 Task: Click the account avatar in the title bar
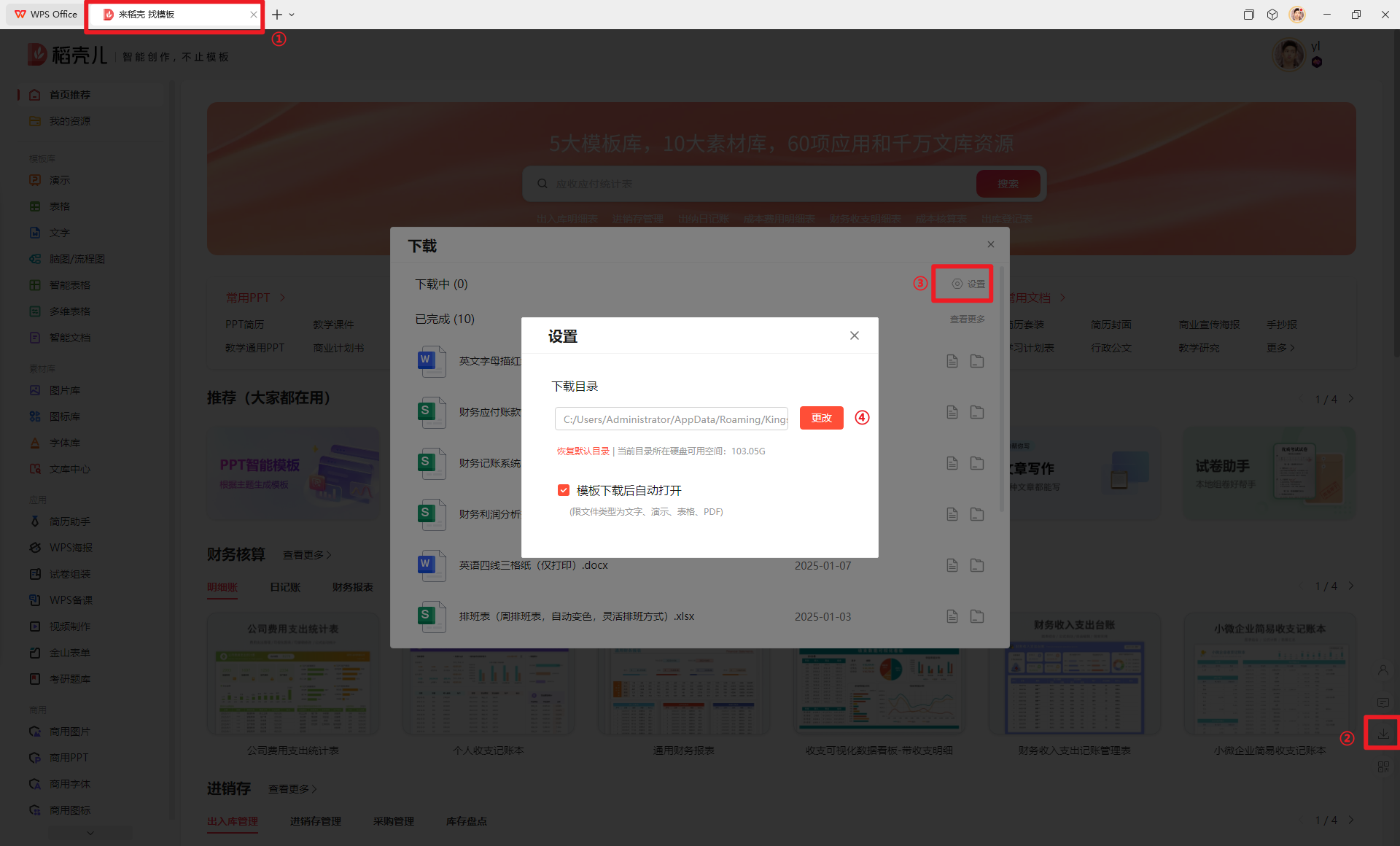point(1296,15)
